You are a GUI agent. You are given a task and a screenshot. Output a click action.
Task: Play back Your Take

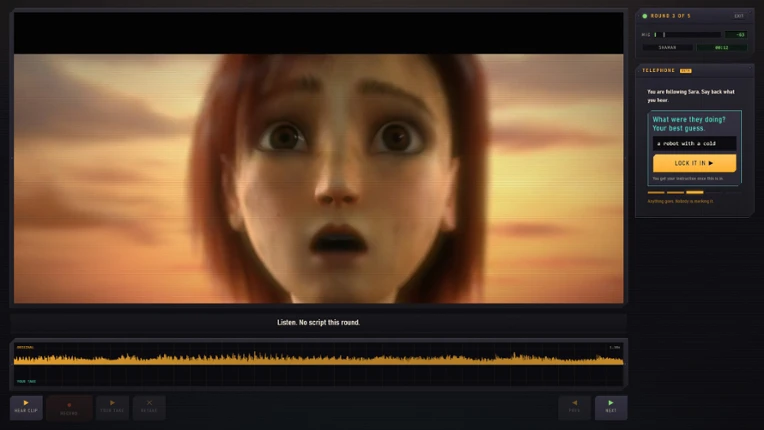coord(112,407)
